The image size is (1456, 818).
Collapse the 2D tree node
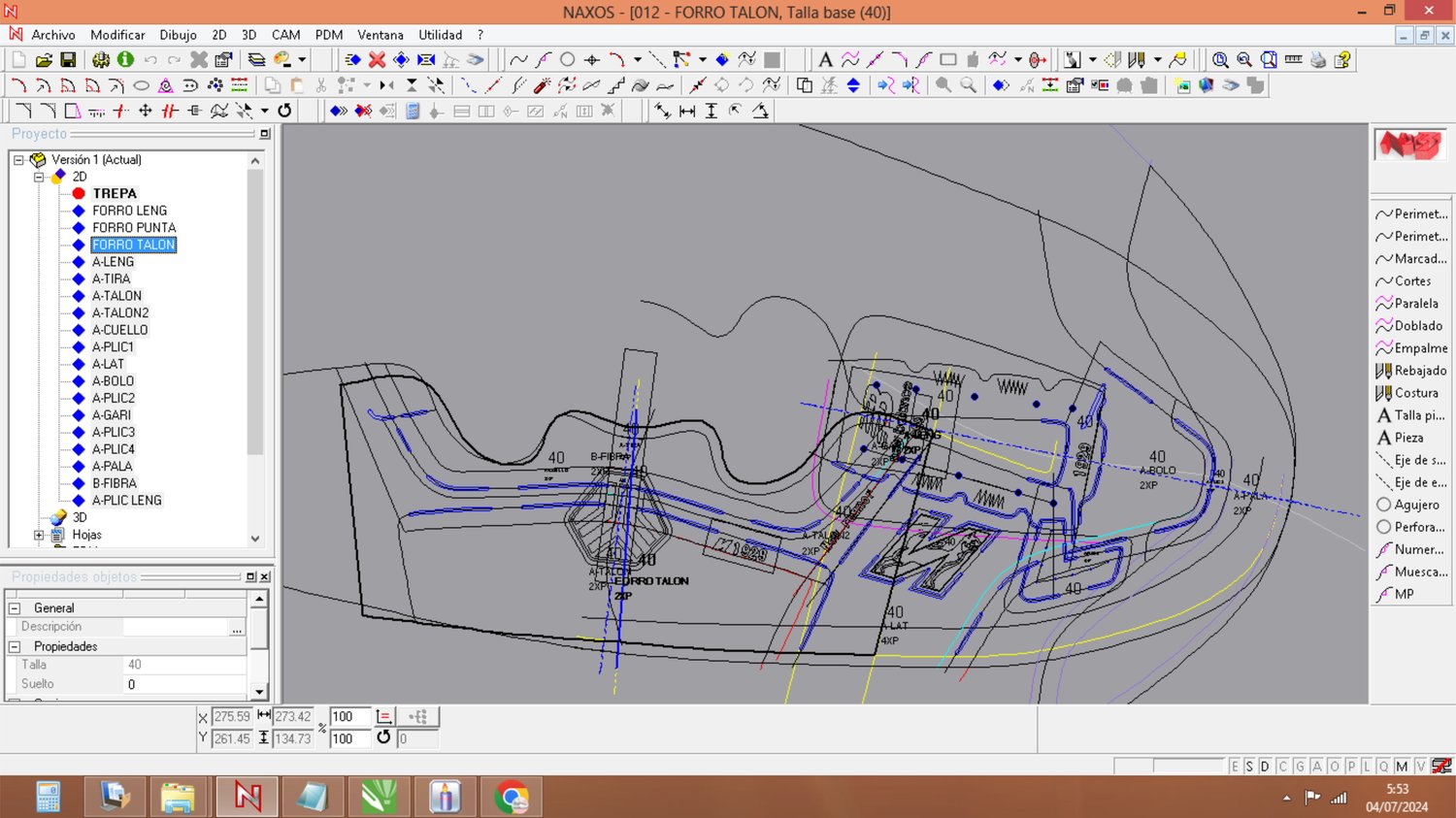pyautogui.click(x=39, y=177)
